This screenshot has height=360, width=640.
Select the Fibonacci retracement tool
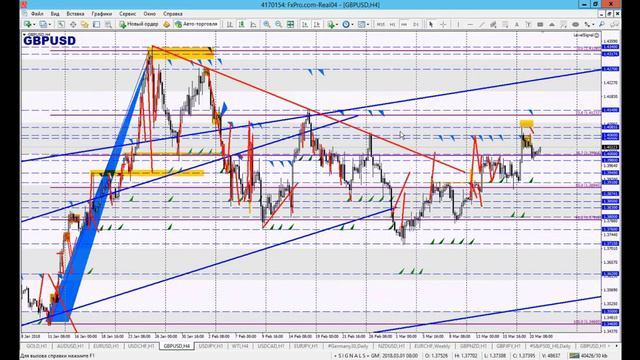505,24
